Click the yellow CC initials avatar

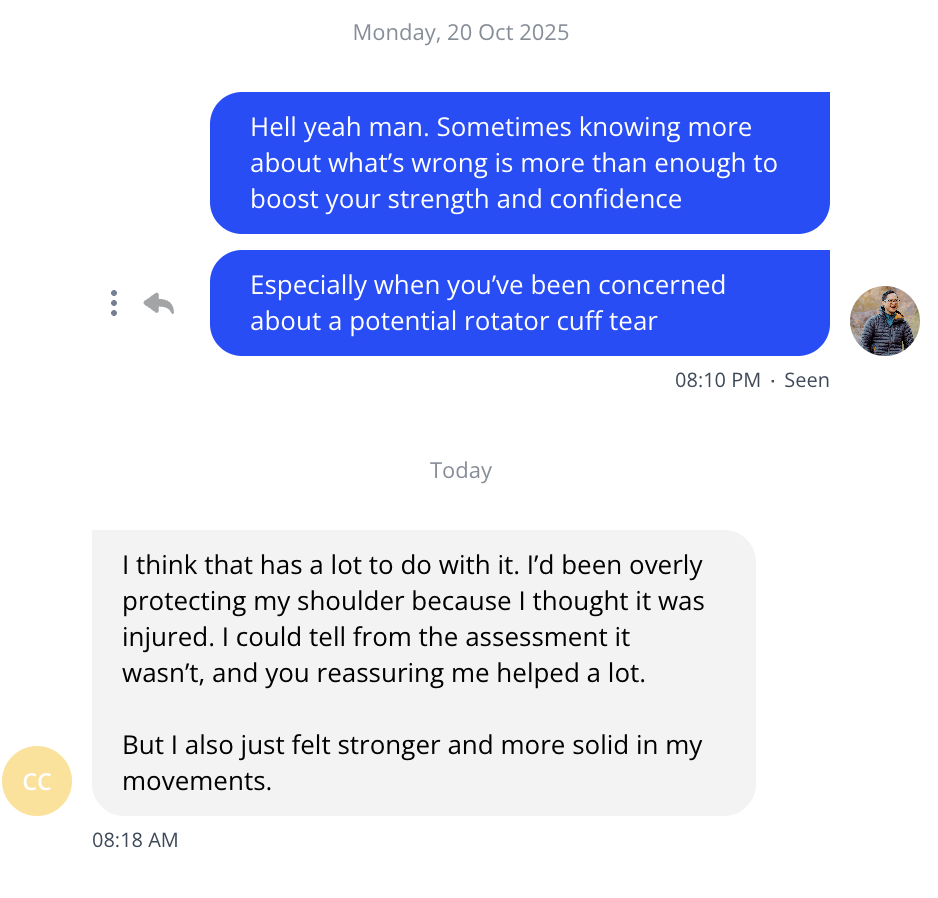coord(37,781)
